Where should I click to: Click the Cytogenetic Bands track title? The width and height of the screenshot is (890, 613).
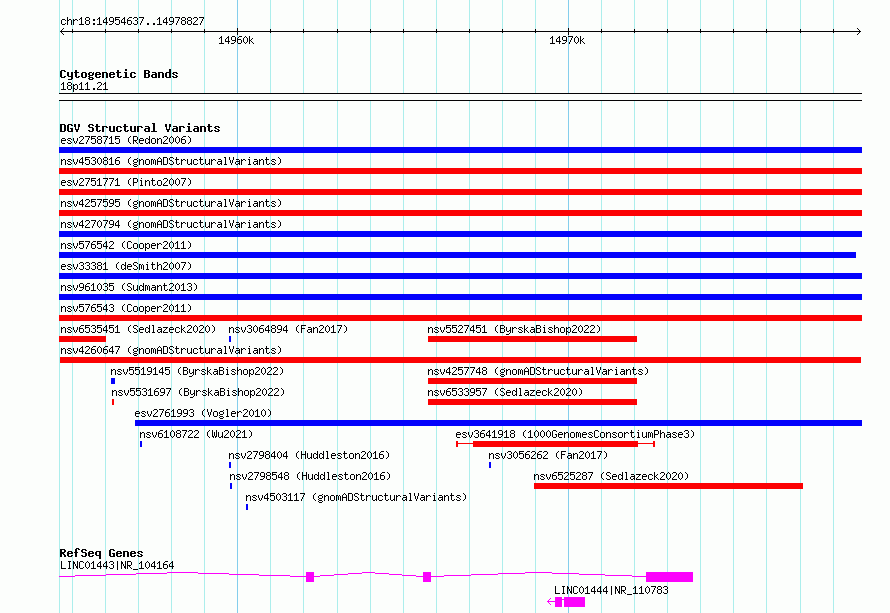click(x=119, y=74)
